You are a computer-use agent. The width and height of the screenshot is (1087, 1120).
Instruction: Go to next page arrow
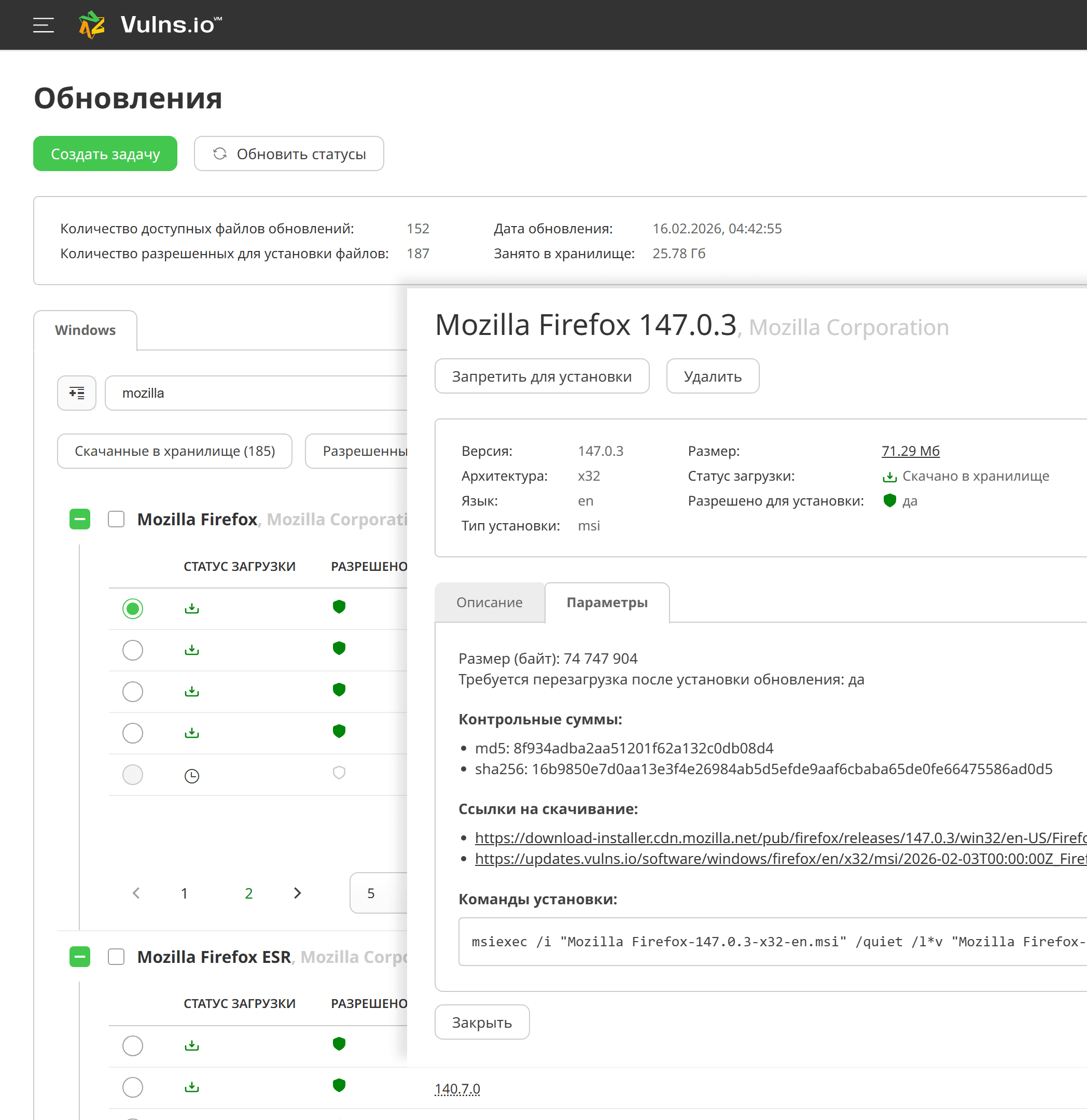click(x=297, y=893)
